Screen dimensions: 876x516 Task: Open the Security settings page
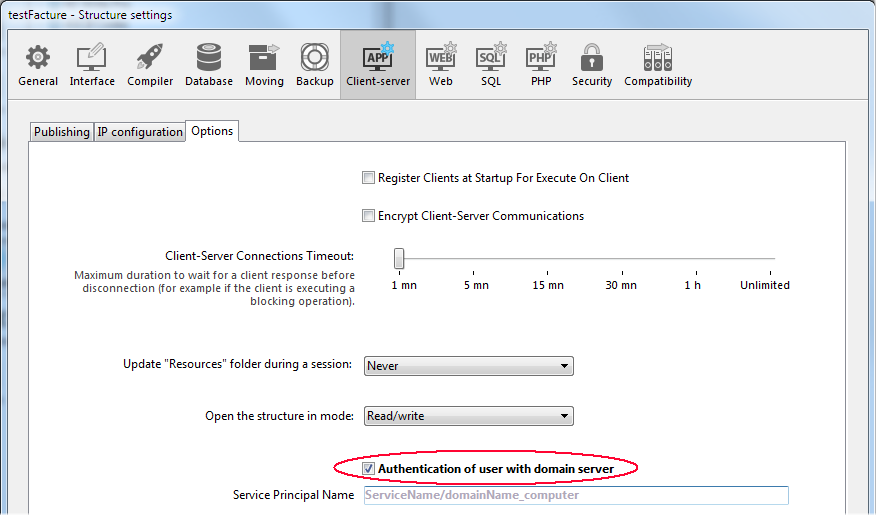pos(592,65)
